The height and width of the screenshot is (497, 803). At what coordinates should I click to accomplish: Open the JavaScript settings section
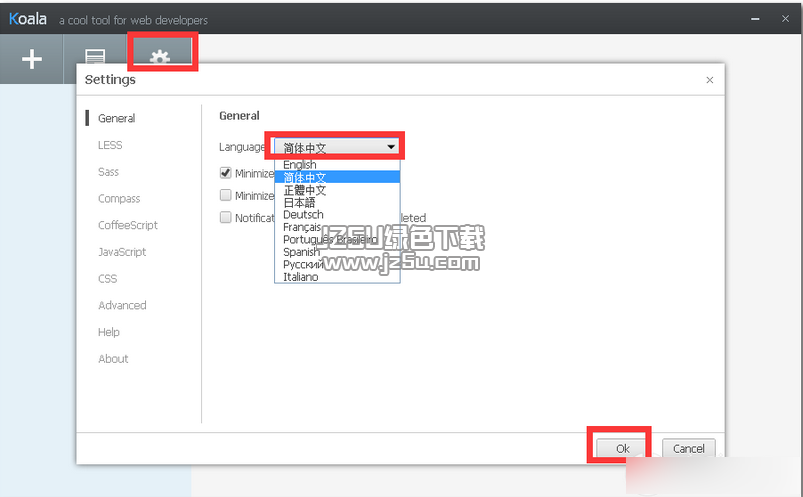[122, 252]
